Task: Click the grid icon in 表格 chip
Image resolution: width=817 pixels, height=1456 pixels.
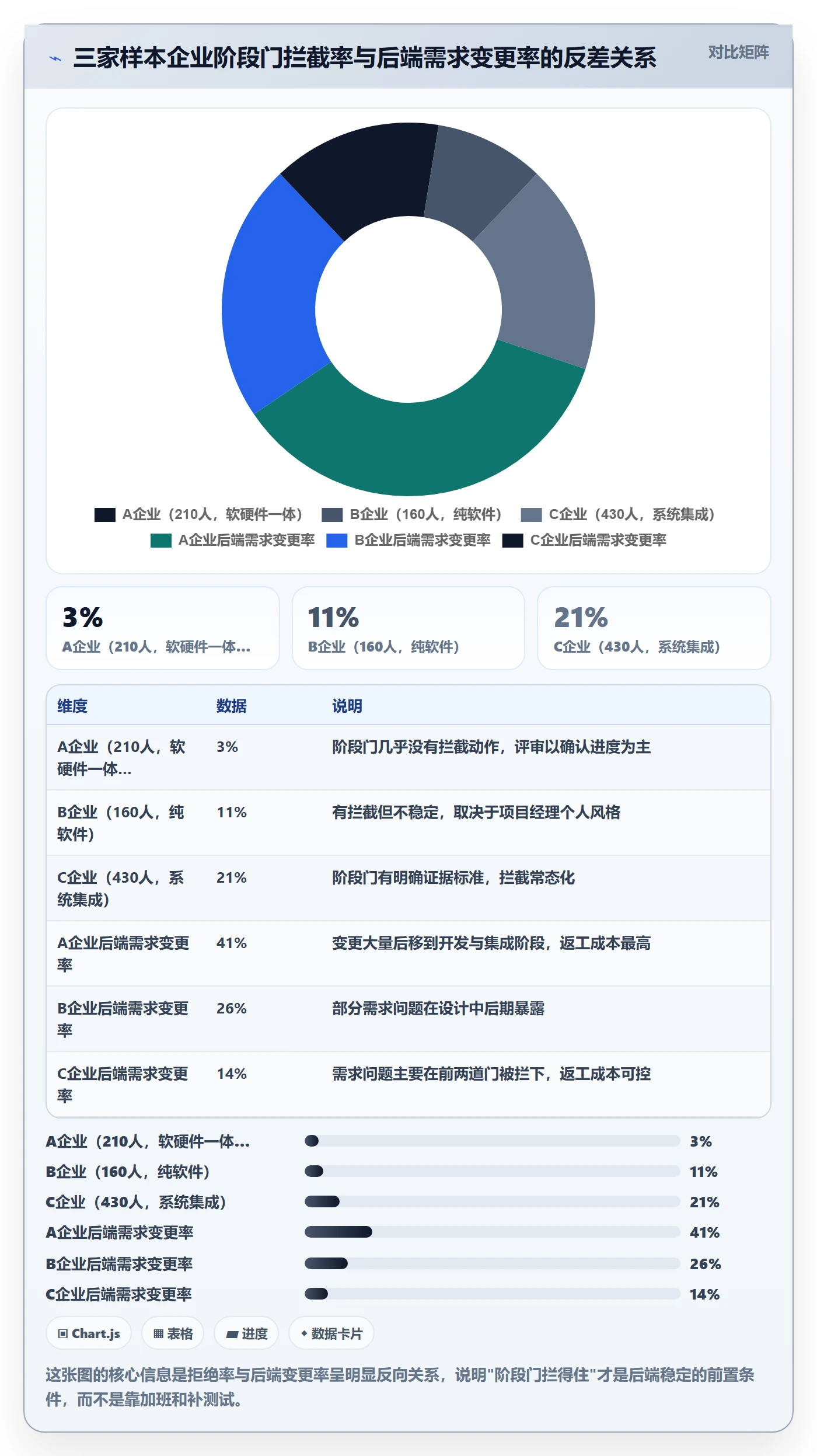Action: 158,1334
